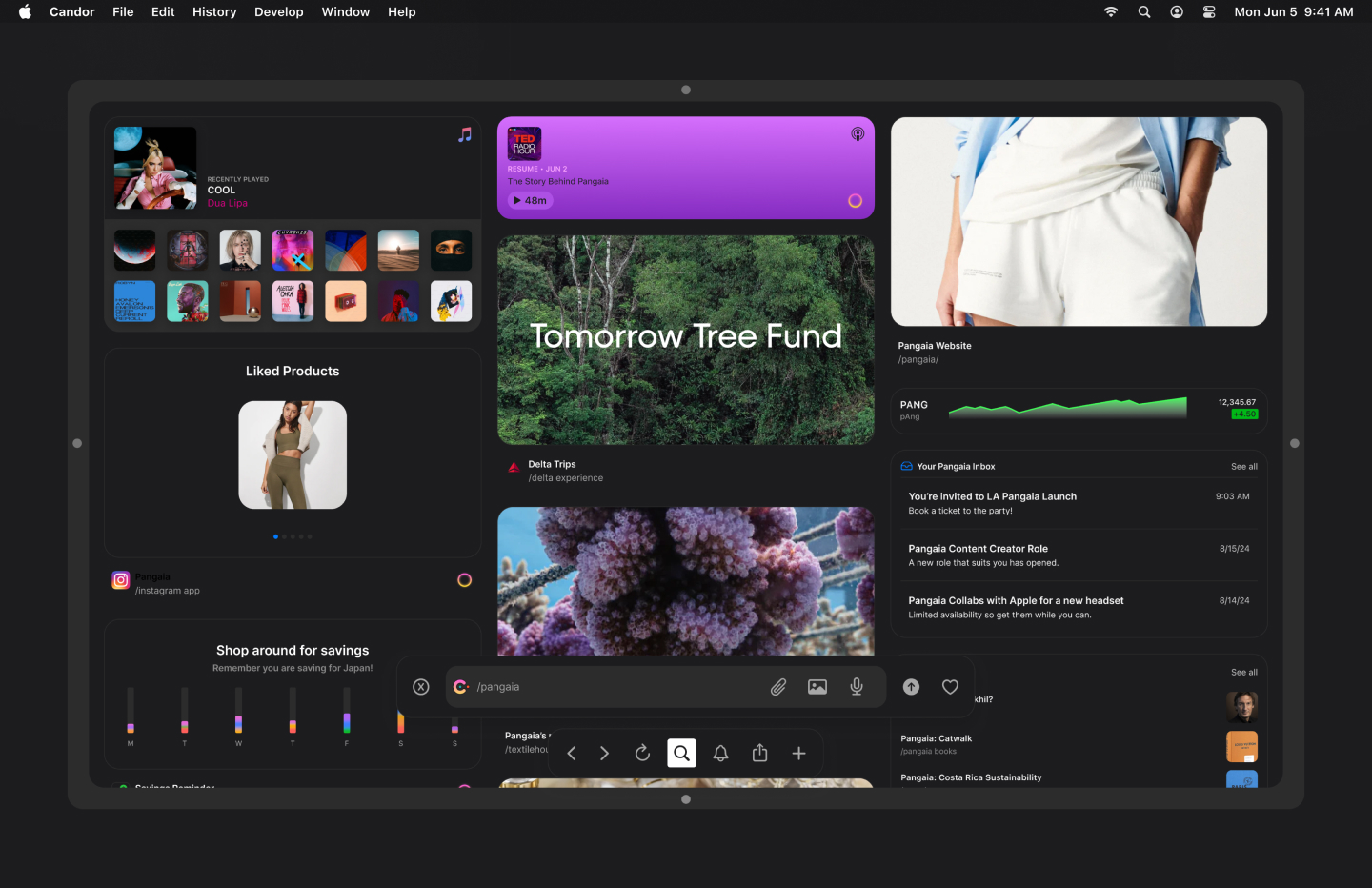This screenshot has height=888, width=1372.
Task: Open the Develop menu
Action: pyautogui.click(x=279, y=12)
